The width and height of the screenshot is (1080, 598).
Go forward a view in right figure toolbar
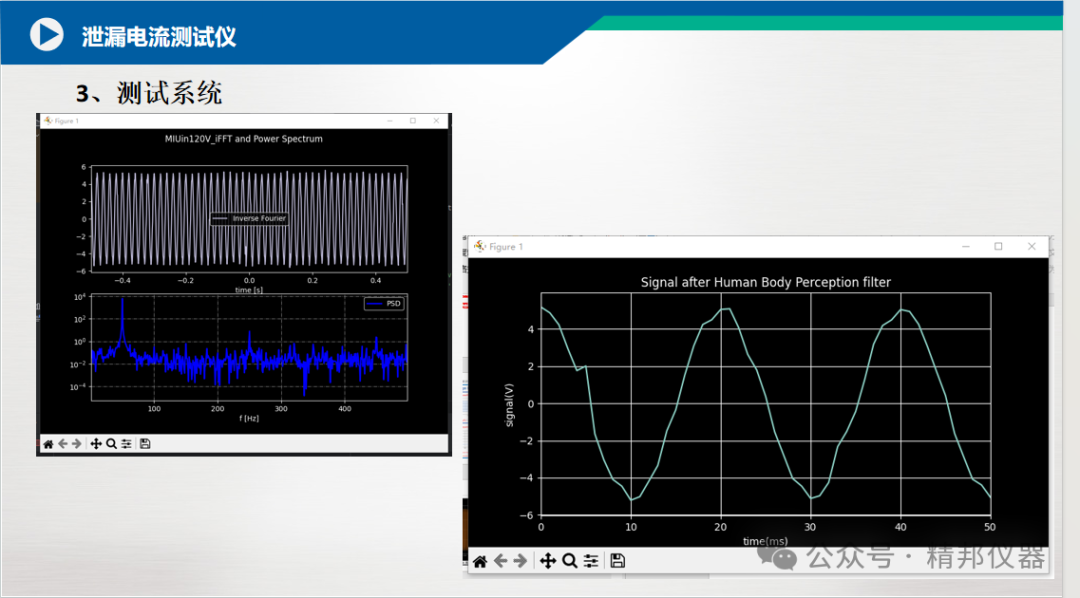click(x=521, y=561)
